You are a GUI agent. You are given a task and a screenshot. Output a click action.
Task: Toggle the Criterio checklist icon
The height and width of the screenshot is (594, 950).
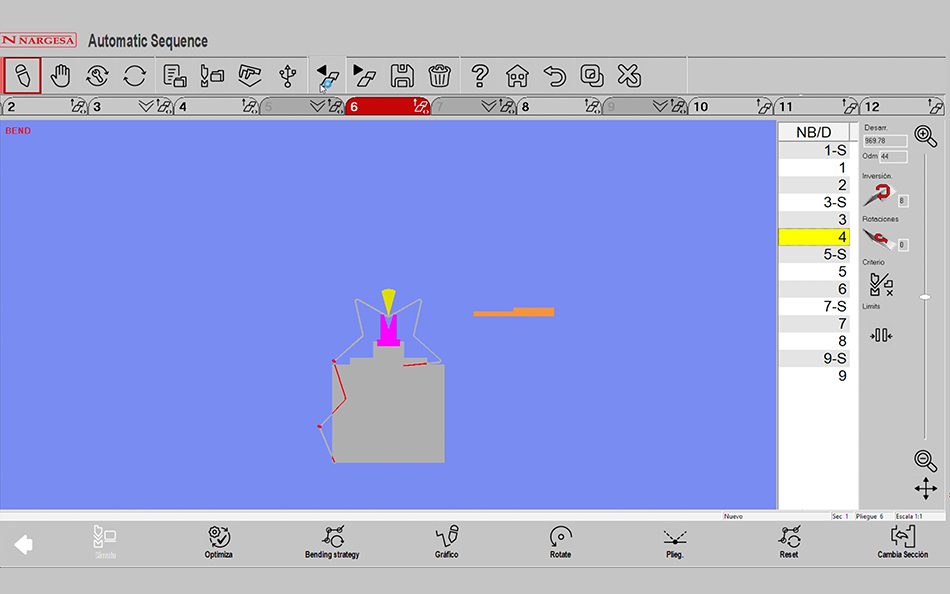880,285
